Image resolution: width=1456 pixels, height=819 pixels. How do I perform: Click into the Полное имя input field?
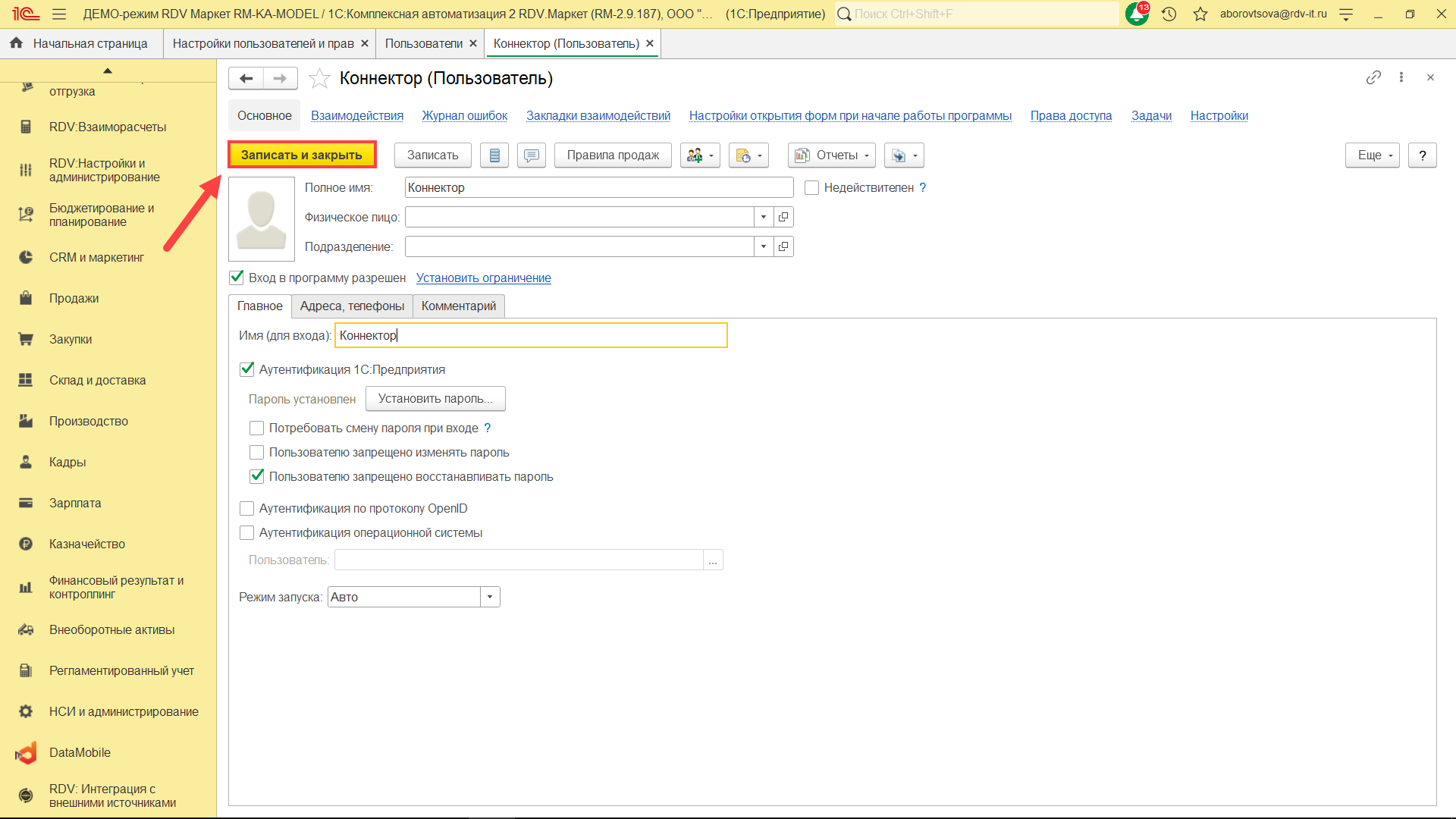click(598, 188)
